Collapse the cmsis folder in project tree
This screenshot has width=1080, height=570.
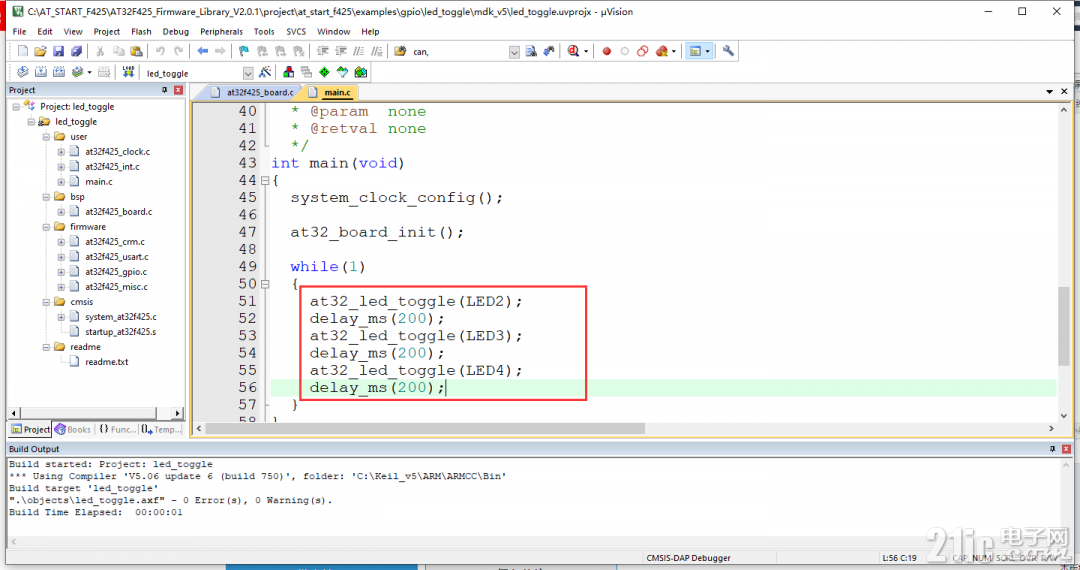coord(46,302)
